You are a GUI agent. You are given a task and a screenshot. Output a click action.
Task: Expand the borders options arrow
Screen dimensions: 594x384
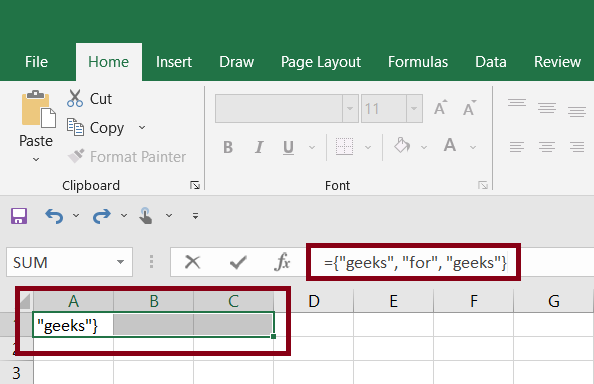(368, 147)
